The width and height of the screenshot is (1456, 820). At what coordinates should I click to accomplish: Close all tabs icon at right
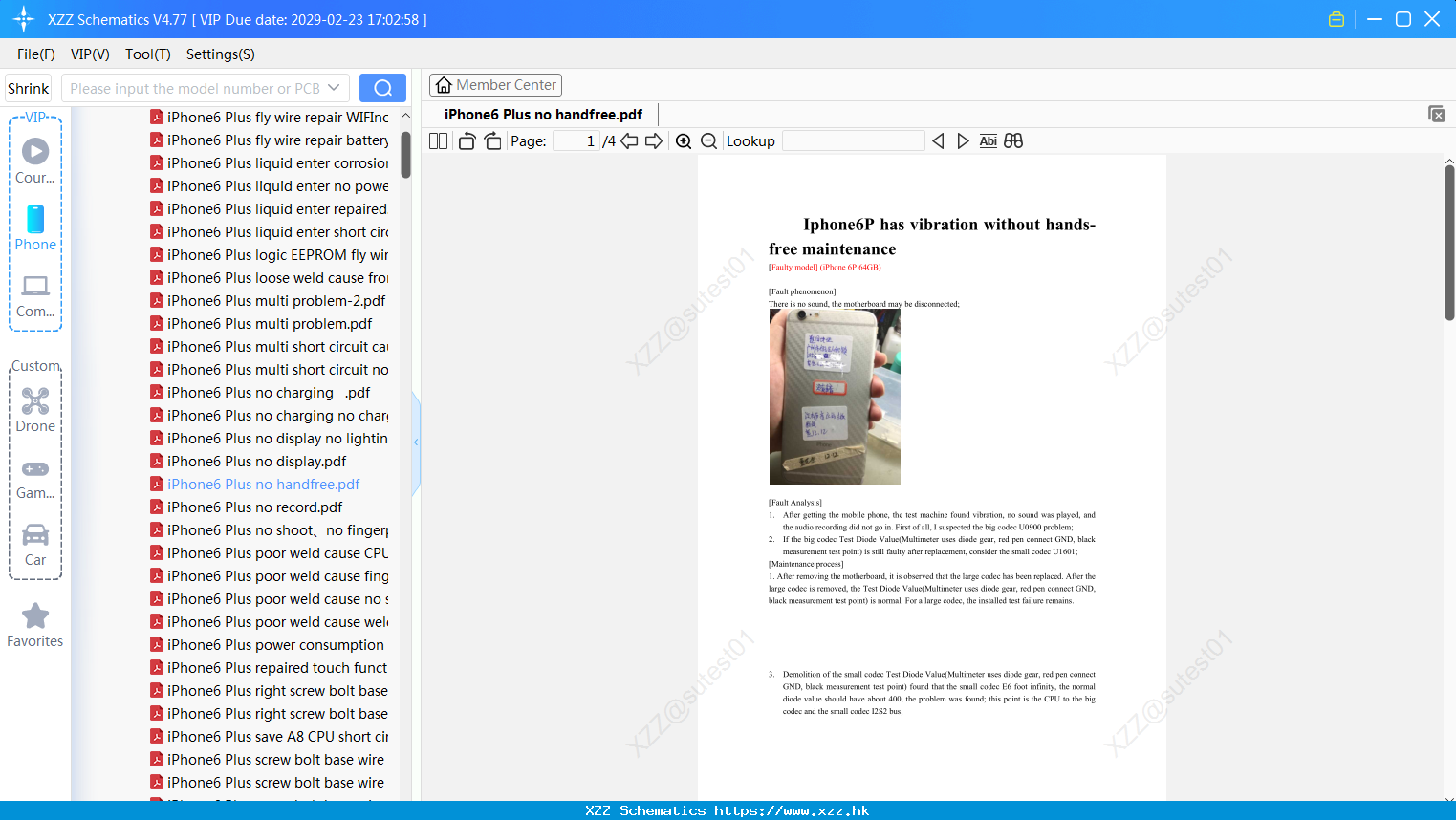coord(1437,114)
